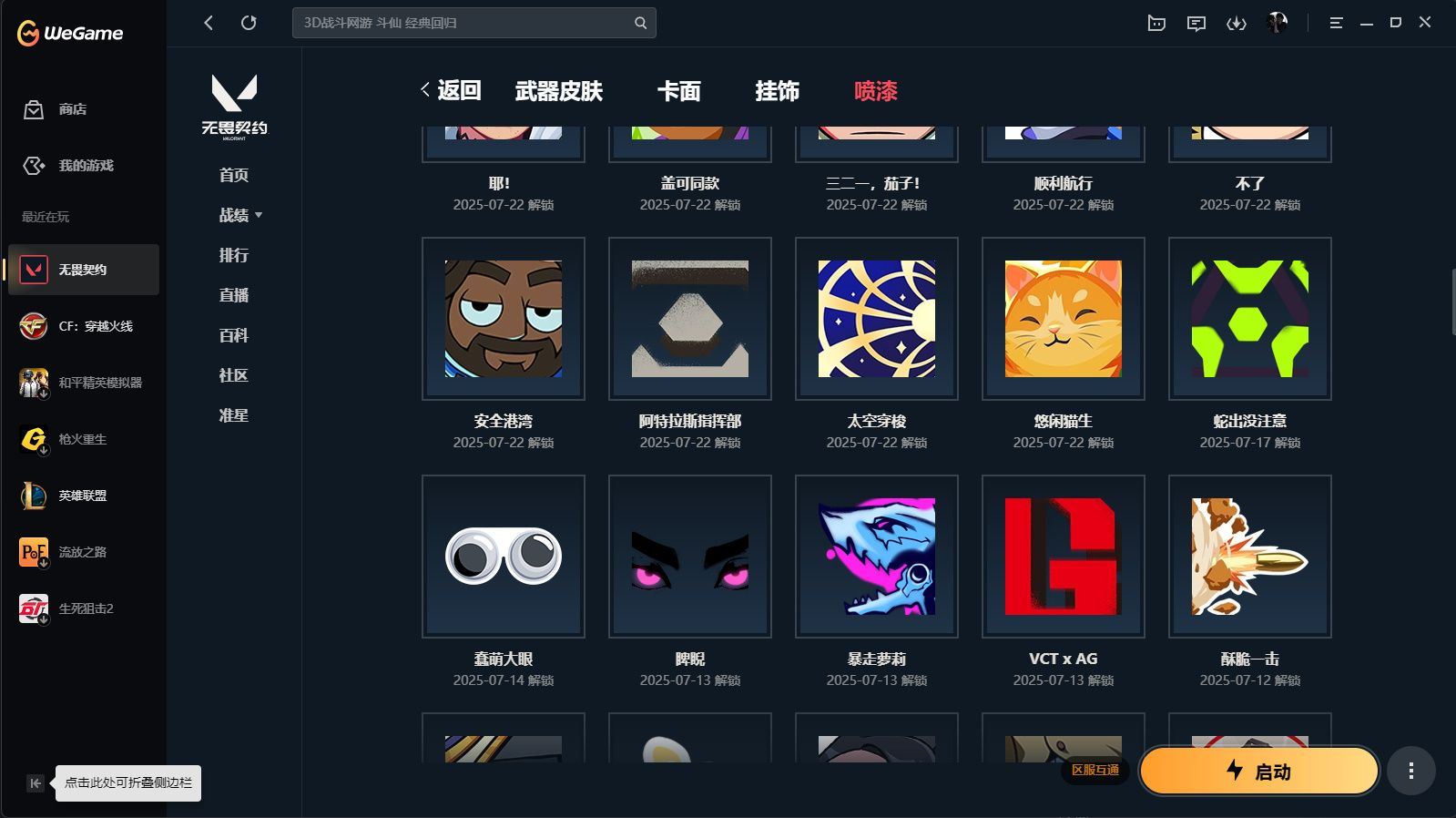Open the 我的游戏 library icon
Screen dimensions: 1456x818
pos(34,166)
